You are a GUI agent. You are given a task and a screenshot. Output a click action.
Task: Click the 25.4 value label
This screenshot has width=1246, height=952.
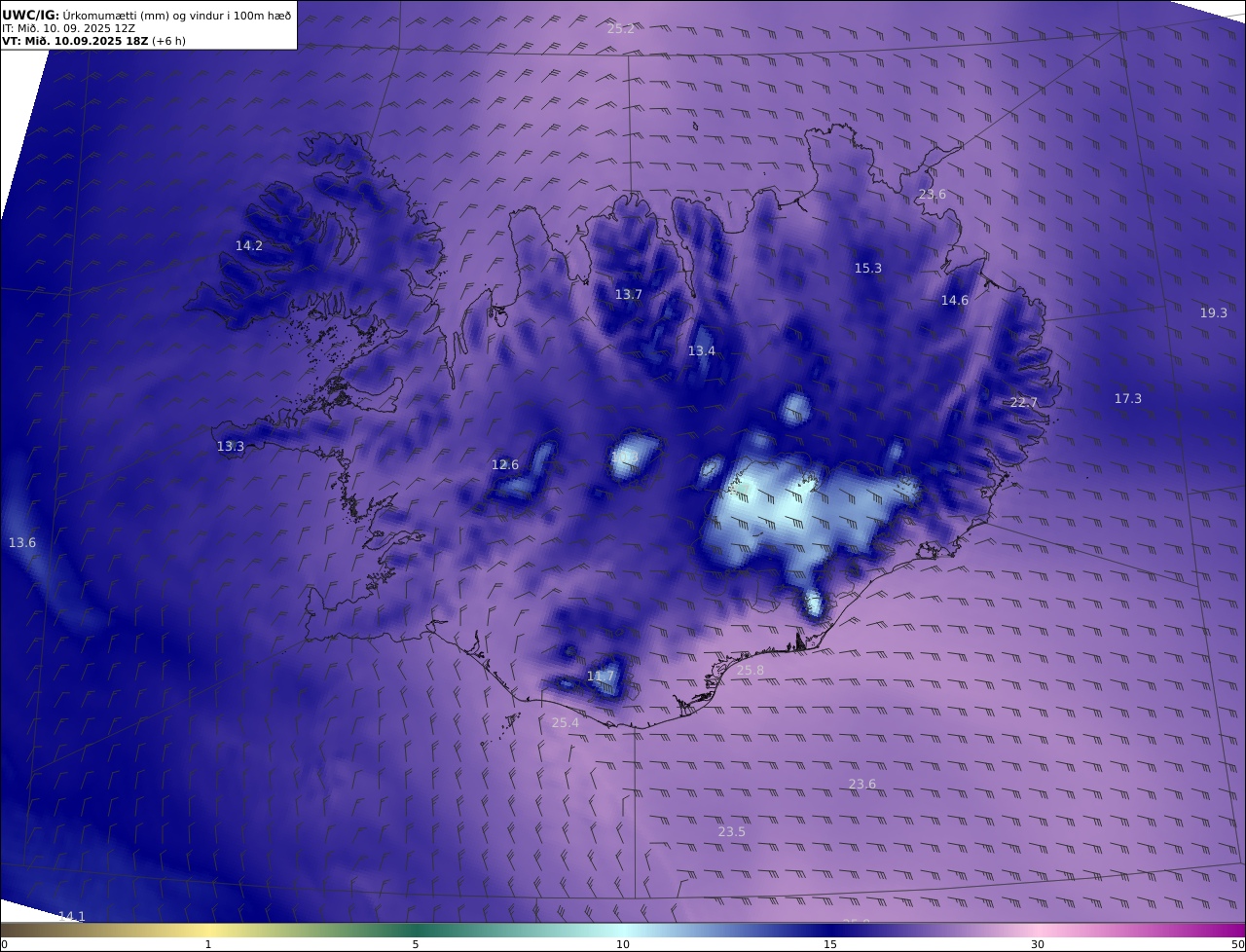(566, 723)
